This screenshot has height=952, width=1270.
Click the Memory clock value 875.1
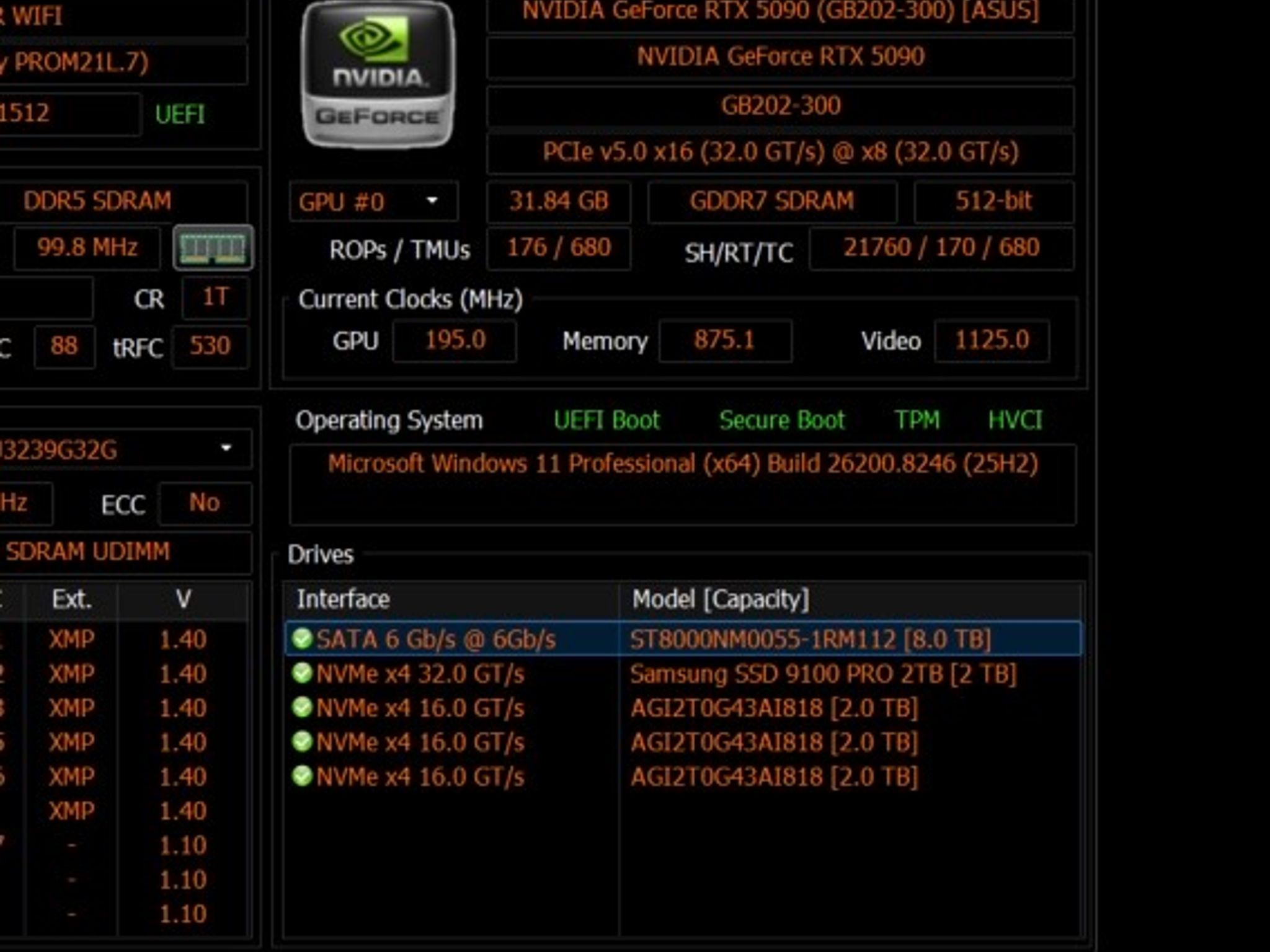coord(725,340)
